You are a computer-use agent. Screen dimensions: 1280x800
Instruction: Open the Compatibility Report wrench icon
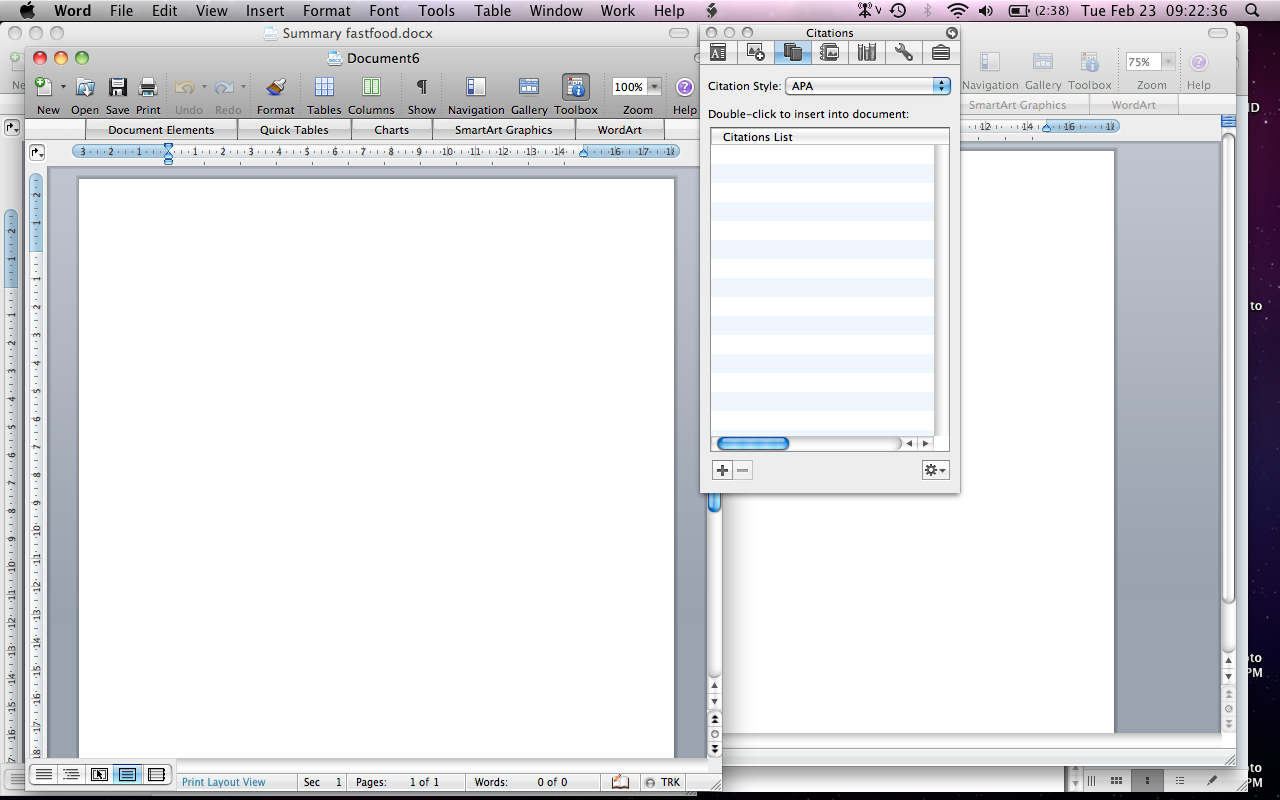[903, 52]
